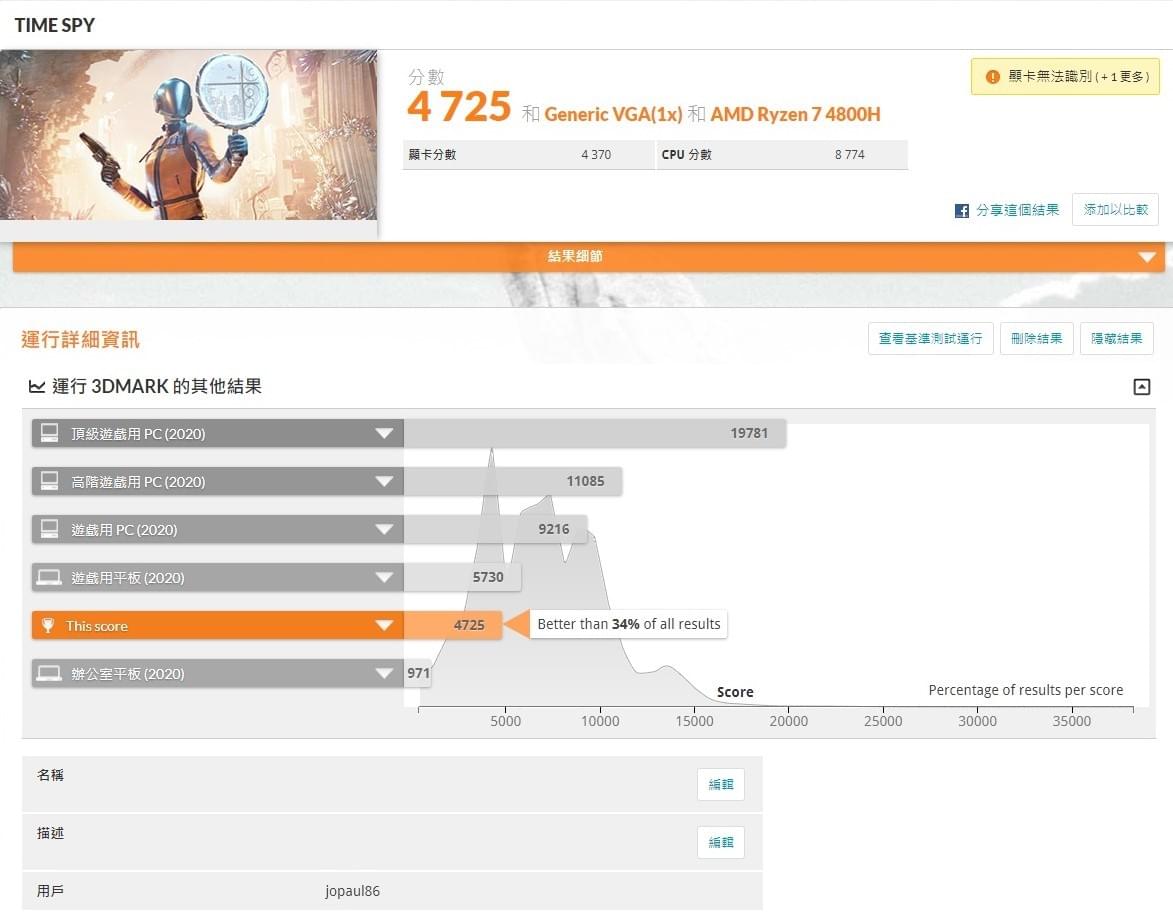Click the chart icon beside 運行 3DMARK heading
Viewport: 1173px width, 912px height.
37,387
